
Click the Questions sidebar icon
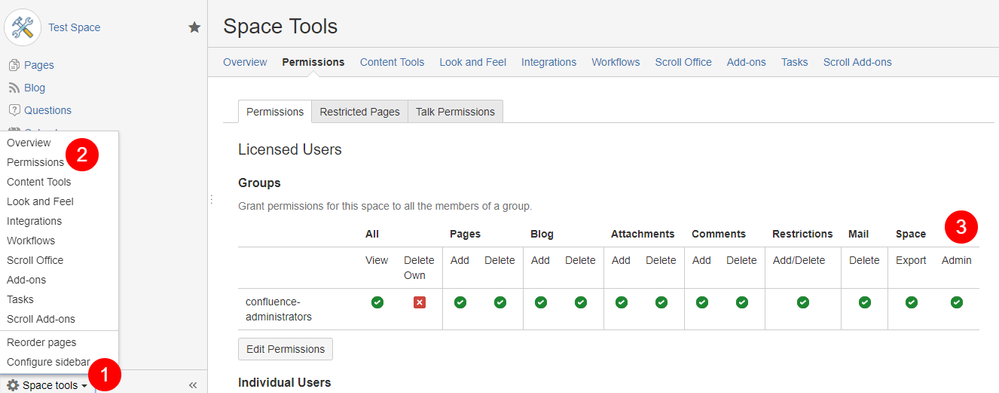pos(14,110)
